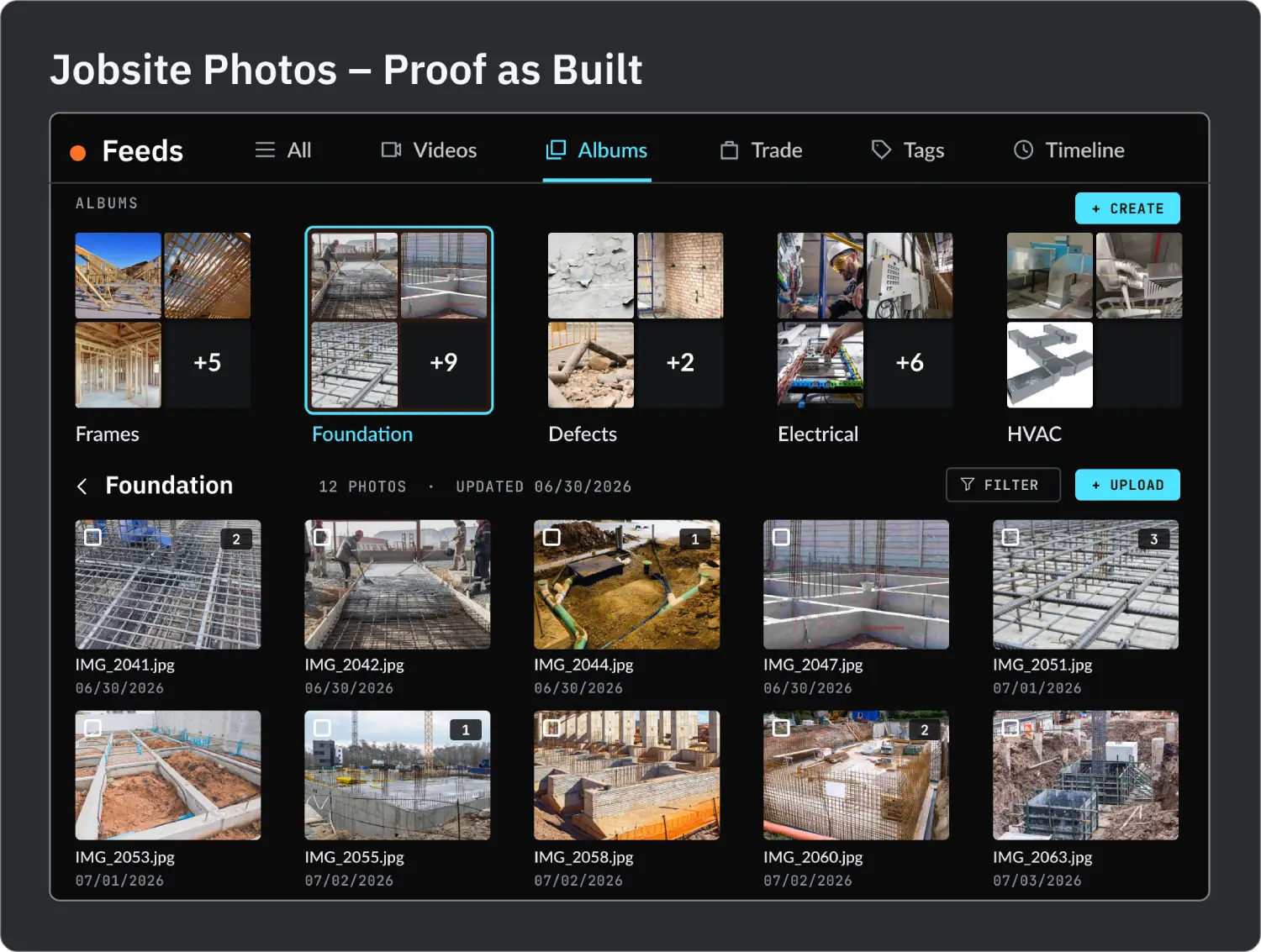
Task: Click the funnel icon in Filter button
Action: tap(968, 485)
